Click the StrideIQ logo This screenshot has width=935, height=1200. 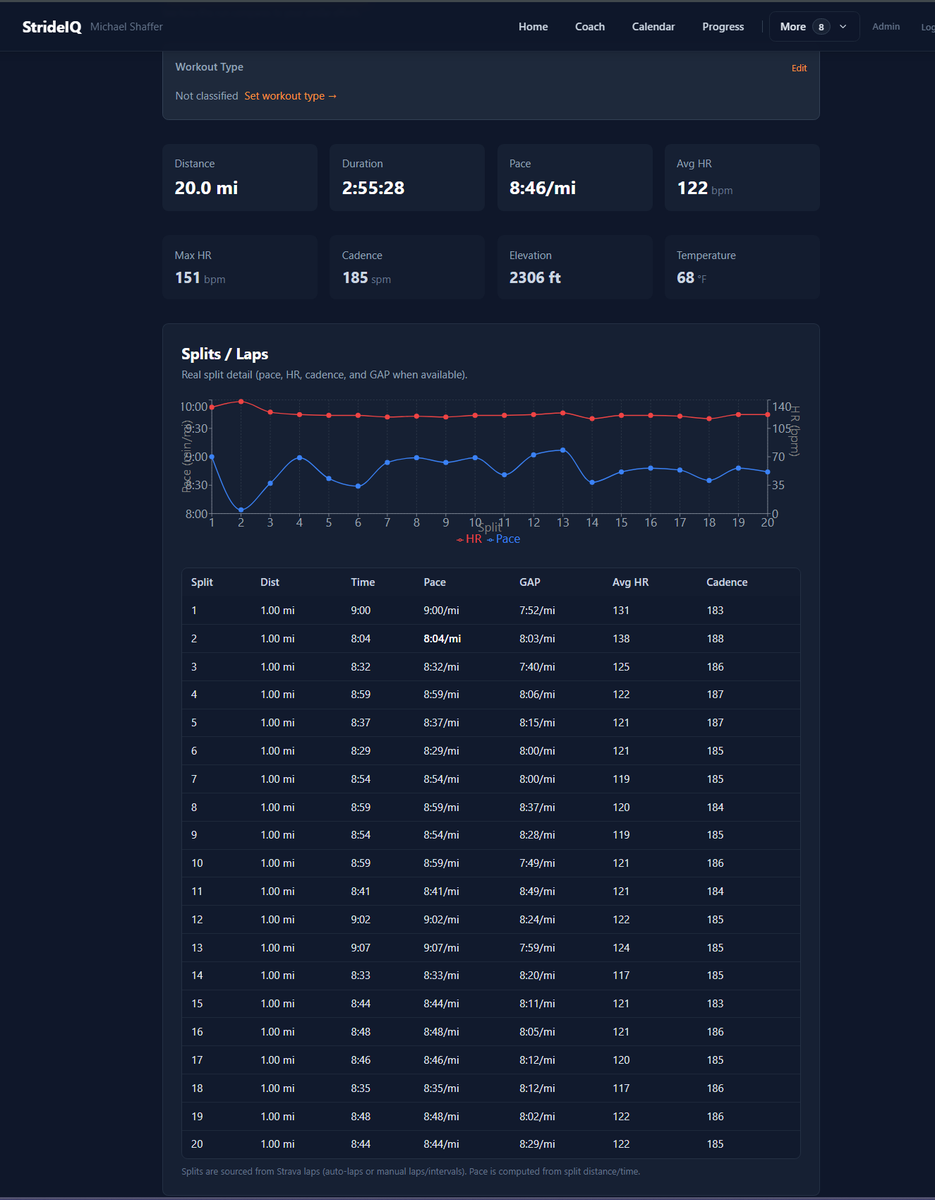[51, 26]
